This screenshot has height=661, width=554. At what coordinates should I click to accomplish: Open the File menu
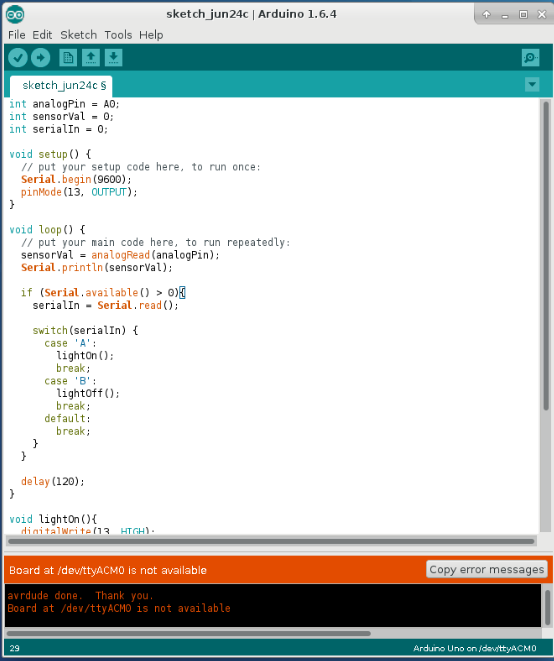17,35
